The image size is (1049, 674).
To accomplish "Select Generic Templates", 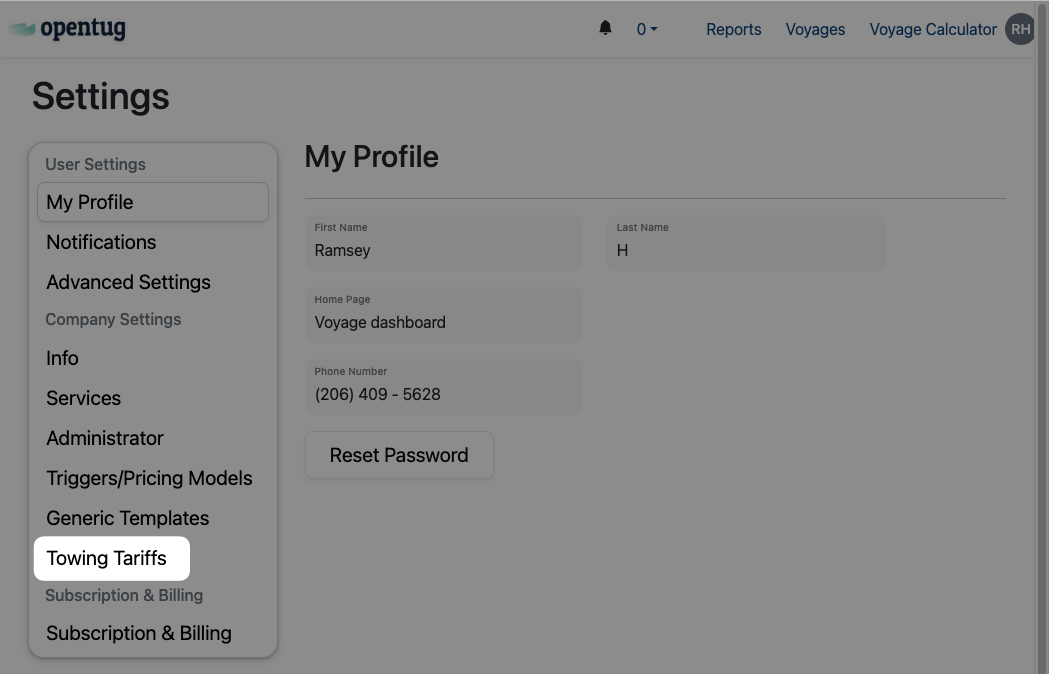I will click(x=127, y=518).
